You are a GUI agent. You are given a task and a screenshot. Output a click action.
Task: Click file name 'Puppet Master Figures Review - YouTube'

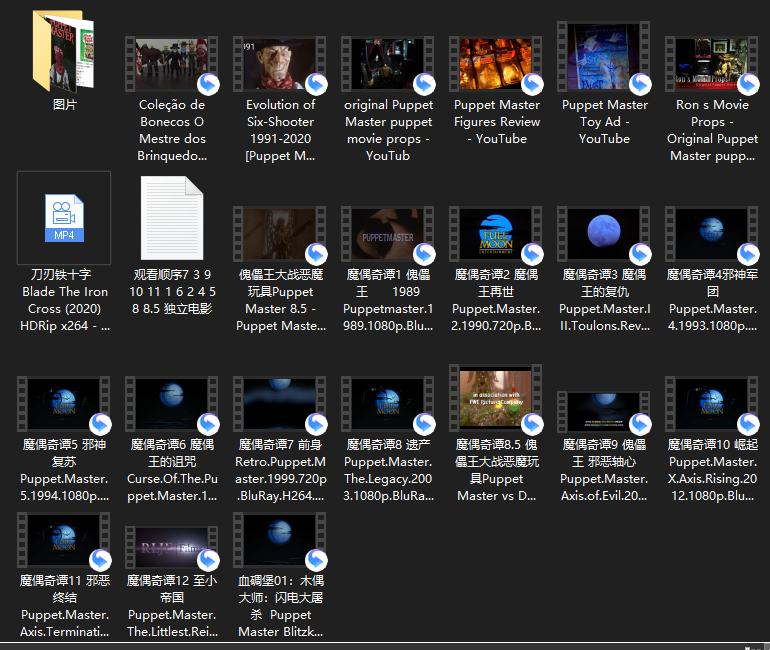[x=496, y=122]
